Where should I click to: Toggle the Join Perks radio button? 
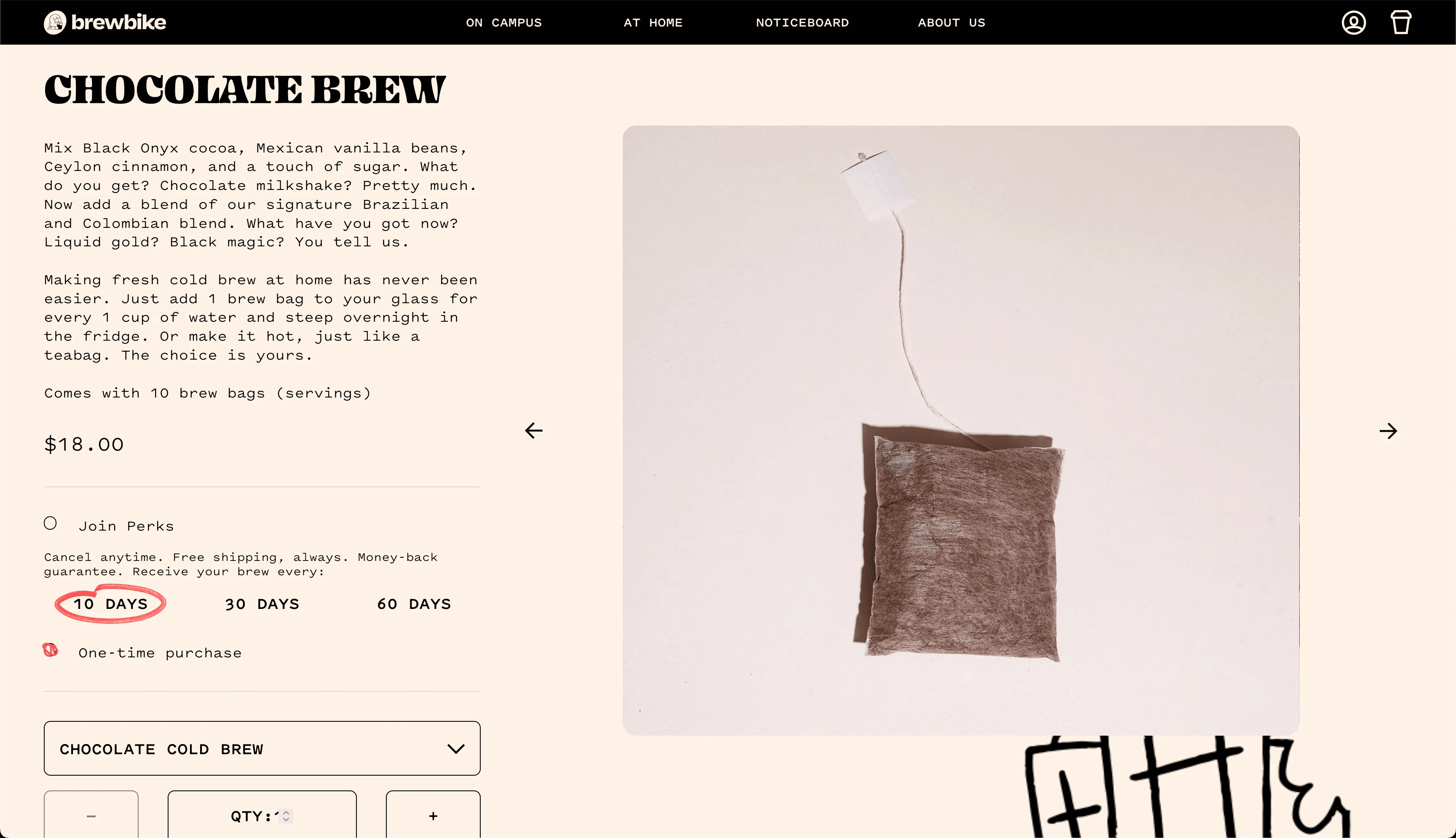(50, 524)
